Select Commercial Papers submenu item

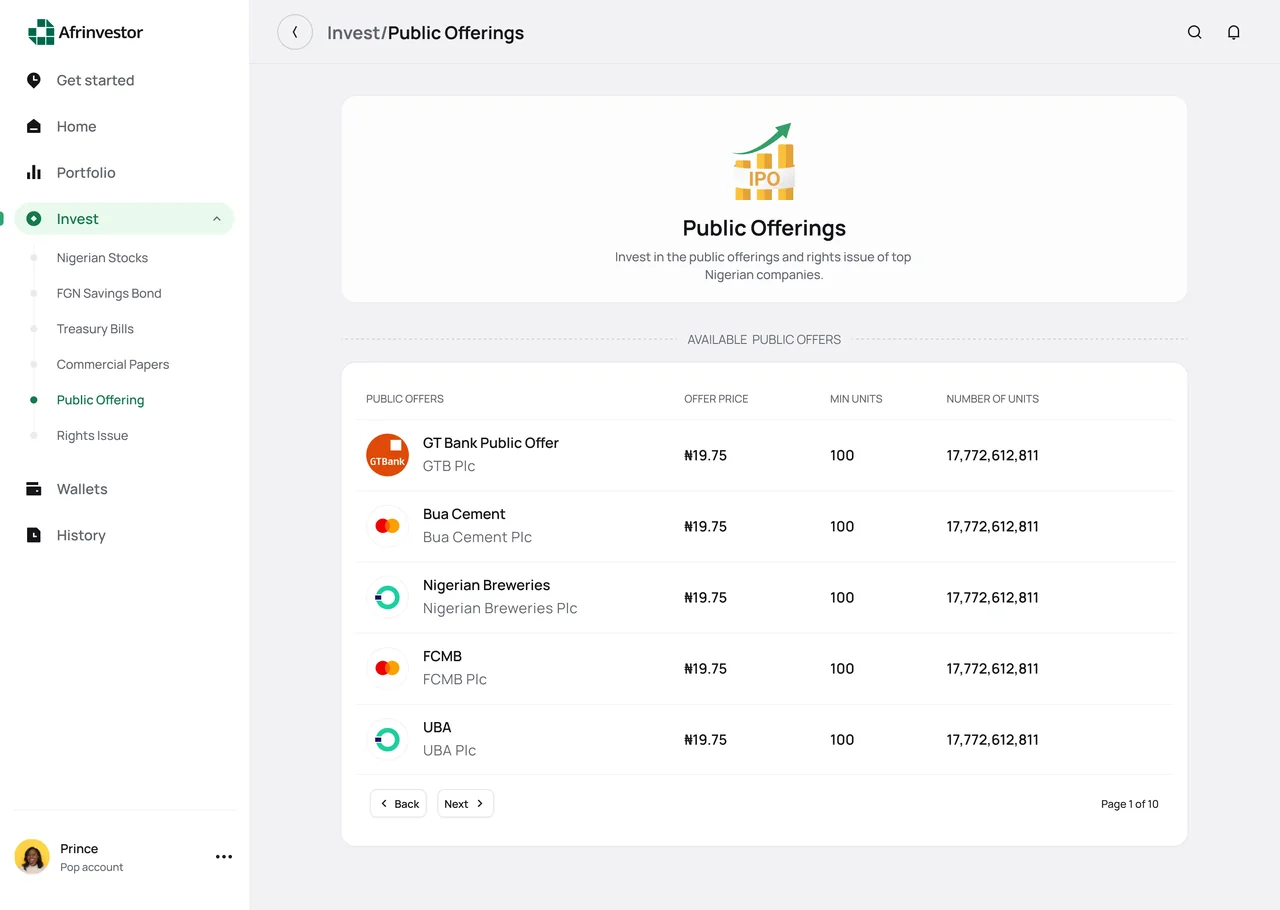113,364
